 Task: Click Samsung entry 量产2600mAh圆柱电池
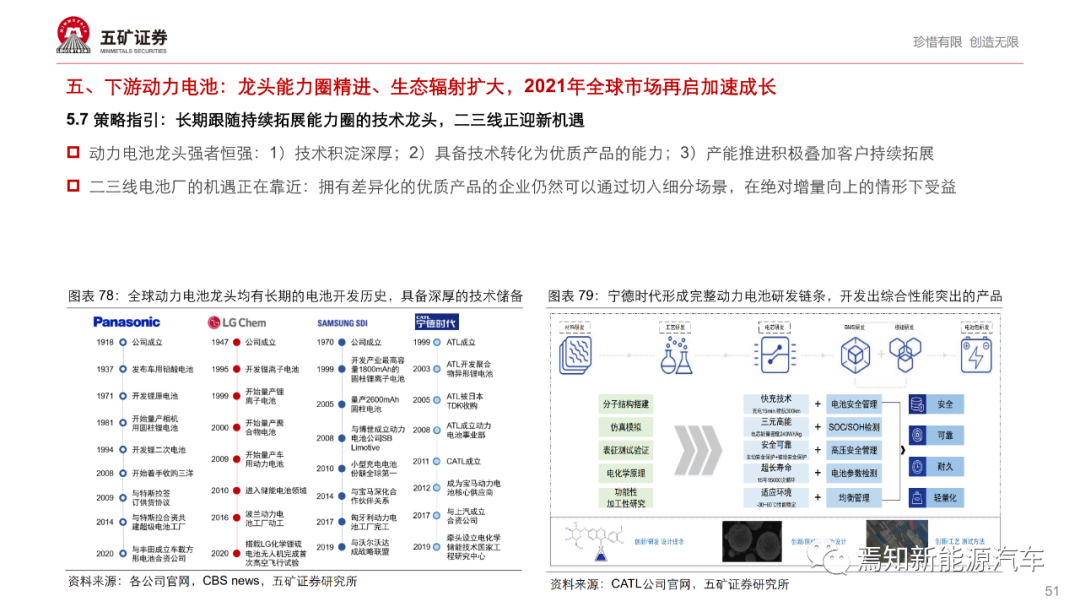(375, 404)
